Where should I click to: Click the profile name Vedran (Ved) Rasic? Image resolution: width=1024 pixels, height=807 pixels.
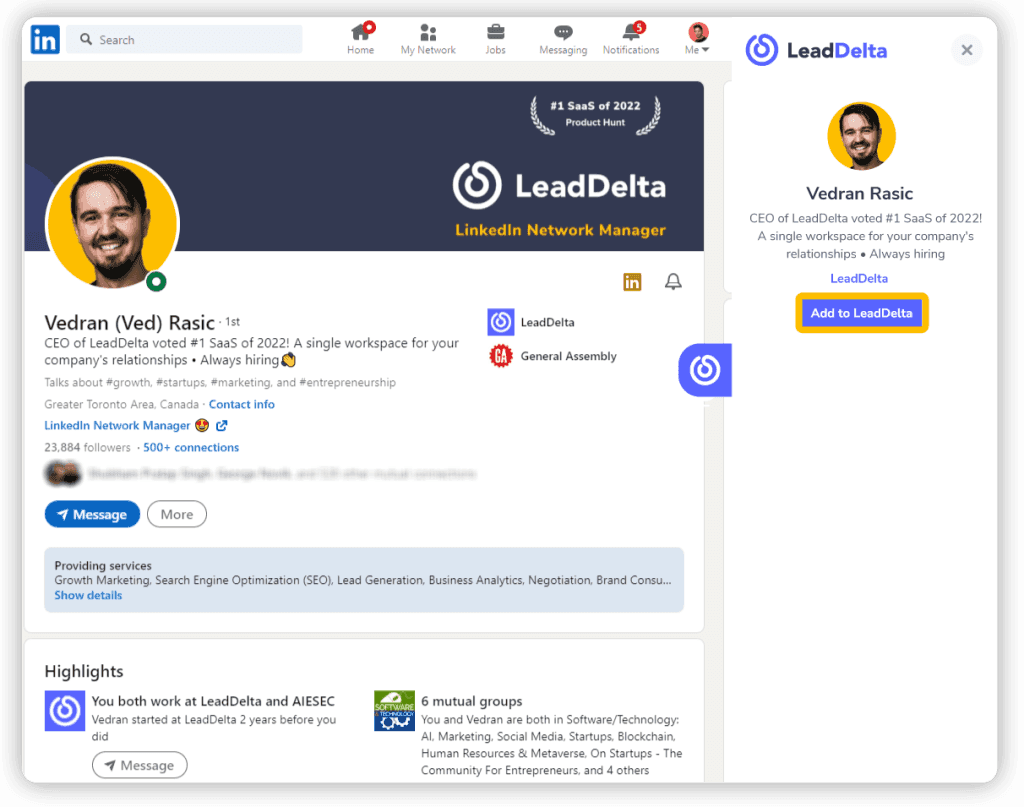click(129, 323)
